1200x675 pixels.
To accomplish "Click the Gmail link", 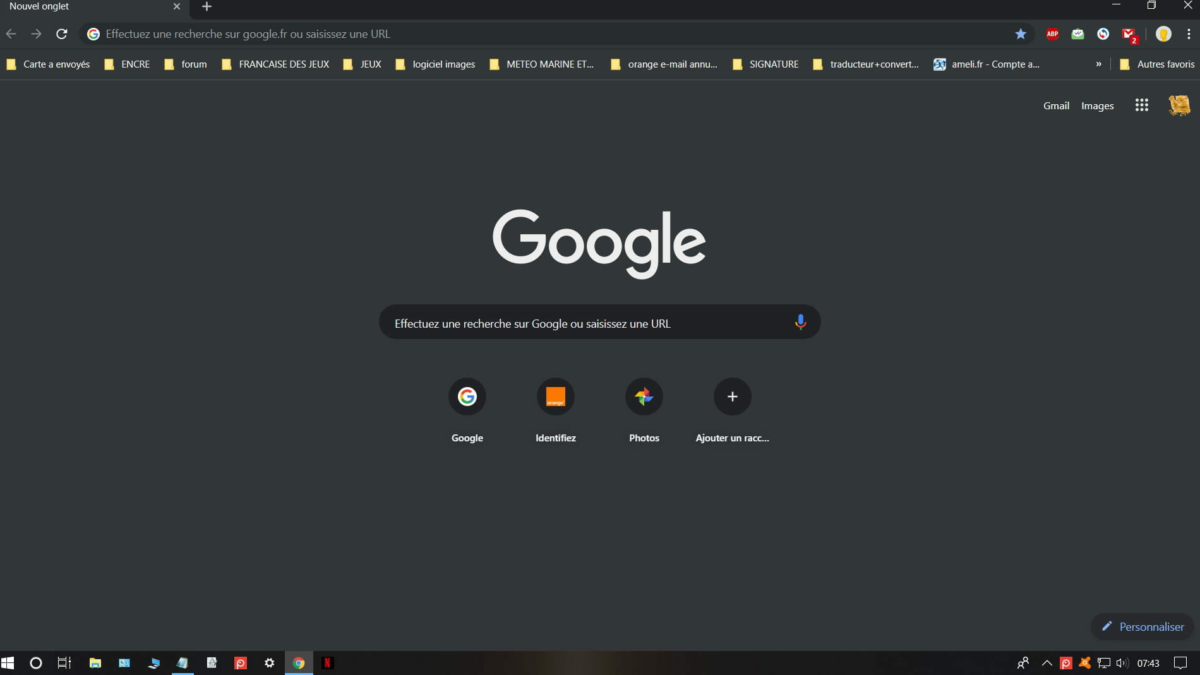I will (1056, 106).
